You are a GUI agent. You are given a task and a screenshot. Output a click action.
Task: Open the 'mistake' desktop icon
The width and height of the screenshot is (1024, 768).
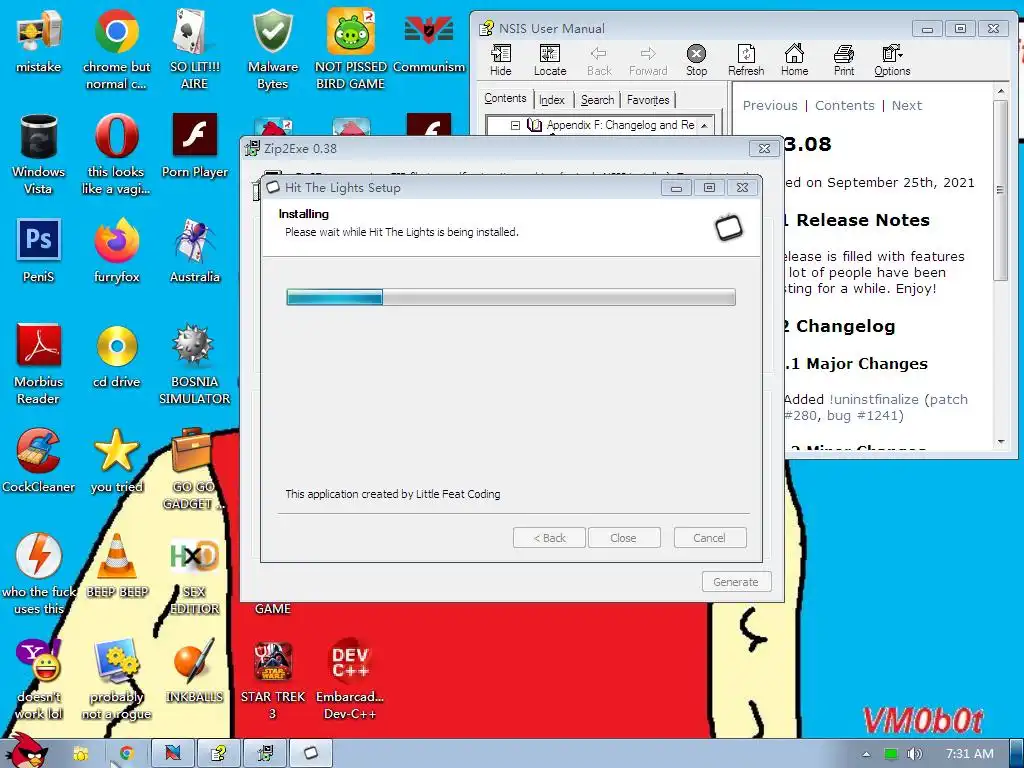[x=39, y=41]
